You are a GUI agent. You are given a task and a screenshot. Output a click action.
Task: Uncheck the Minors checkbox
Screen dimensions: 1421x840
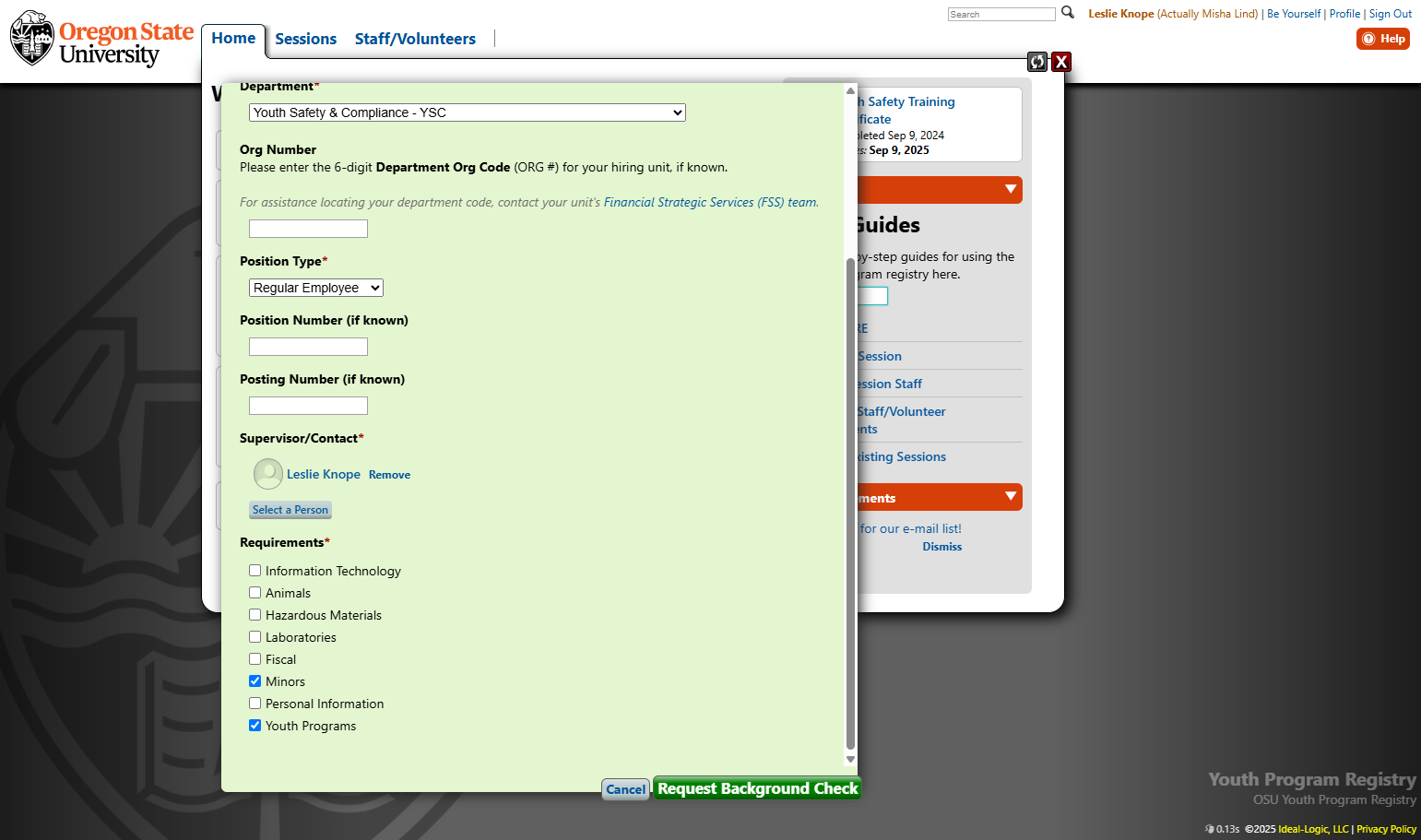[255, 681]
